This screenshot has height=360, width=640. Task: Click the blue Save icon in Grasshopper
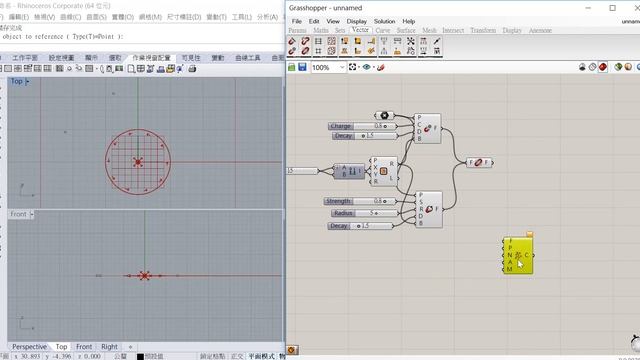[302, 67]
